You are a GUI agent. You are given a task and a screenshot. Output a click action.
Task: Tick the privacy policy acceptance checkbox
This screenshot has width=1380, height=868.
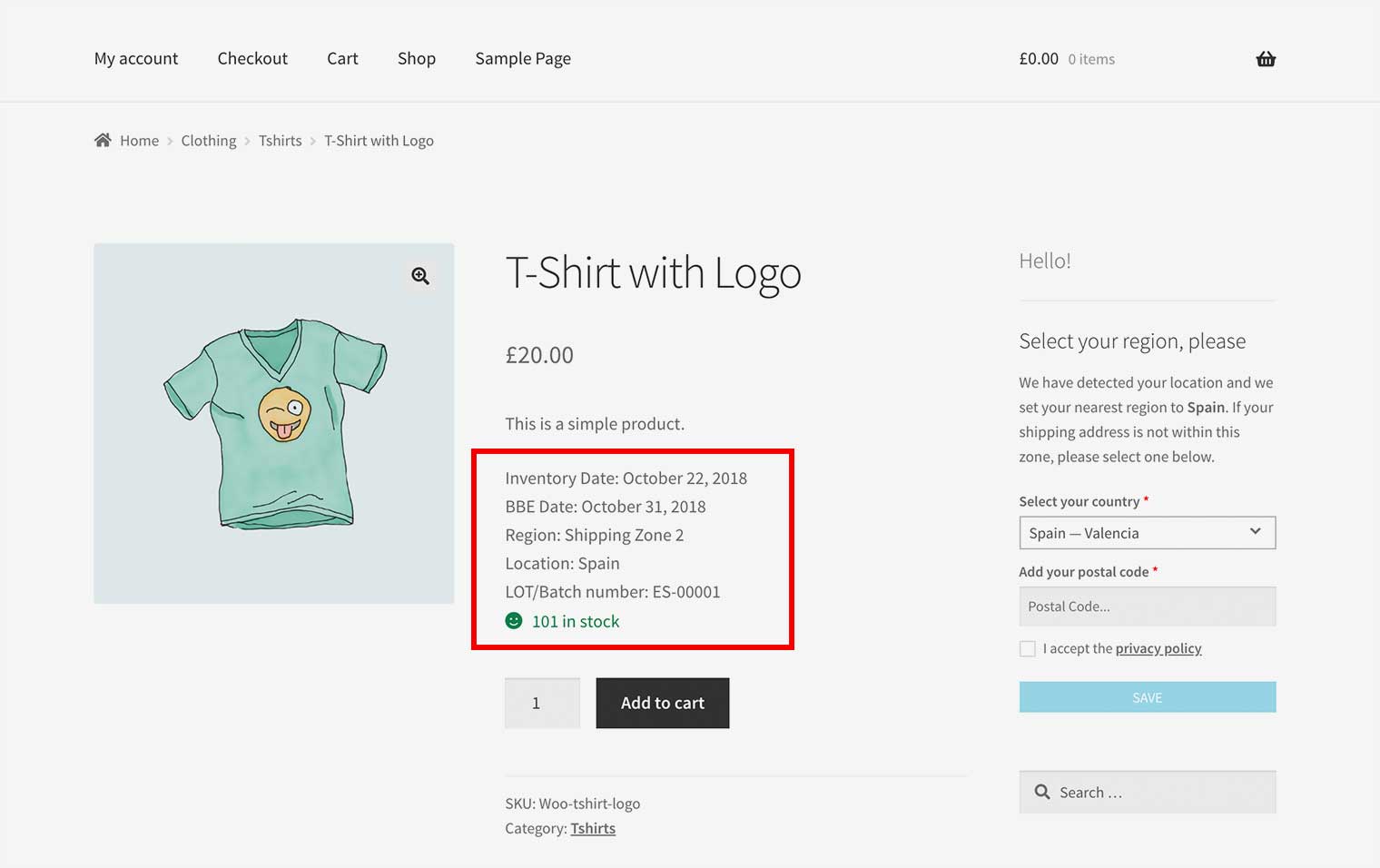(1028, 648)
